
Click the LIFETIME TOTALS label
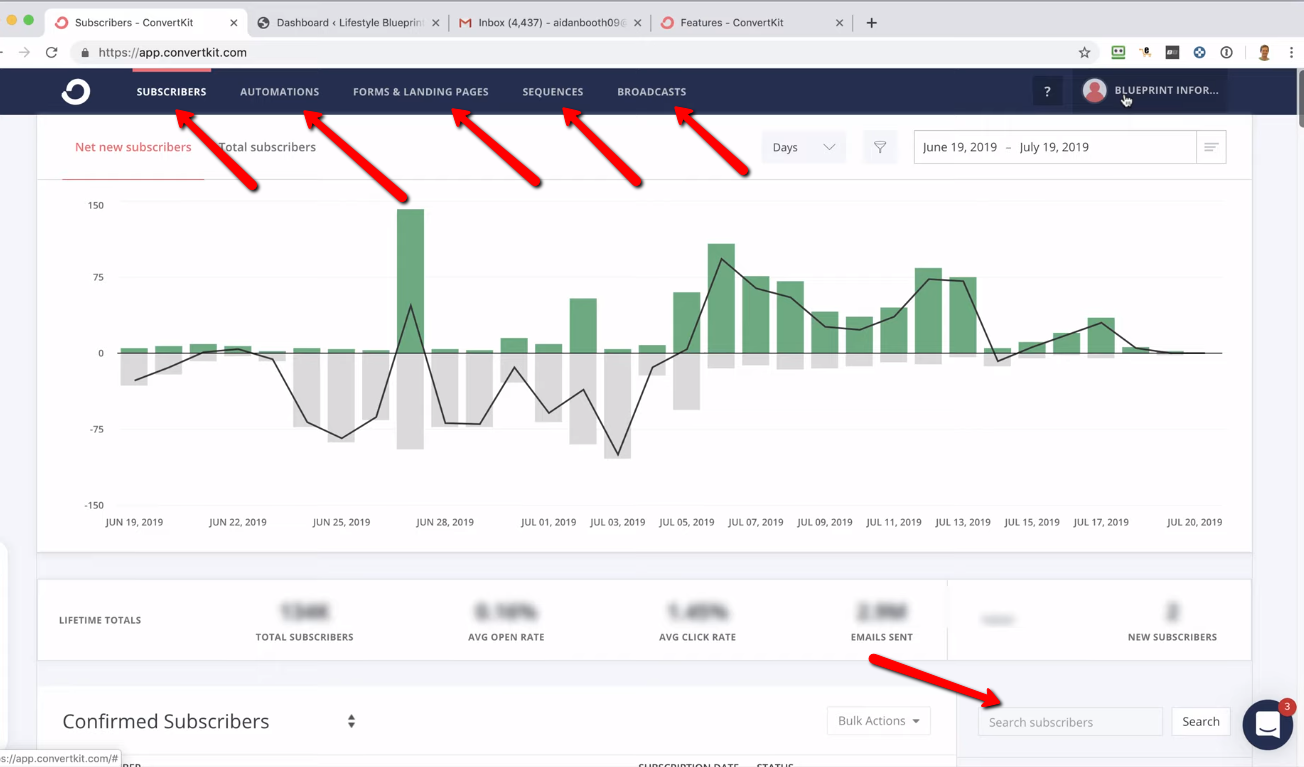click(x=100, y=620)
